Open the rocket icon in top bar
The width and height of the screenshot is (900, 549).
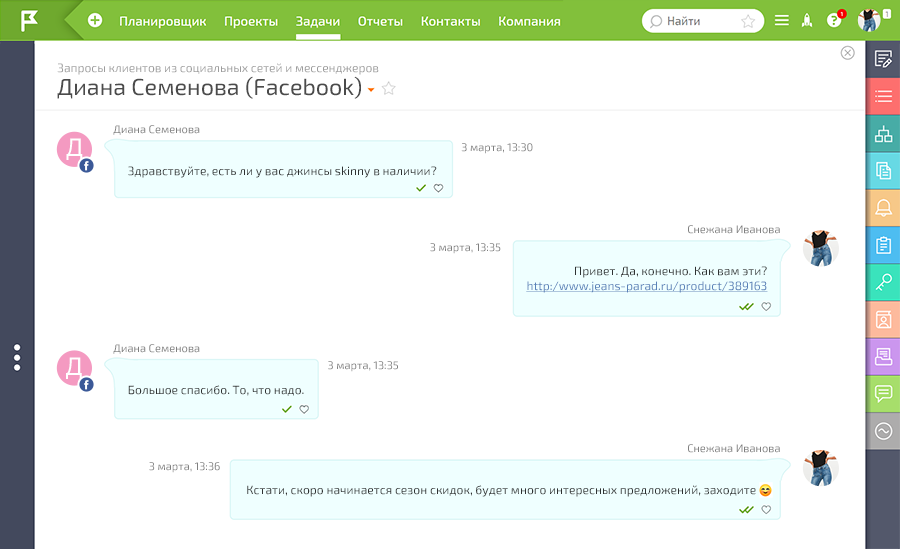click(807, 20)
